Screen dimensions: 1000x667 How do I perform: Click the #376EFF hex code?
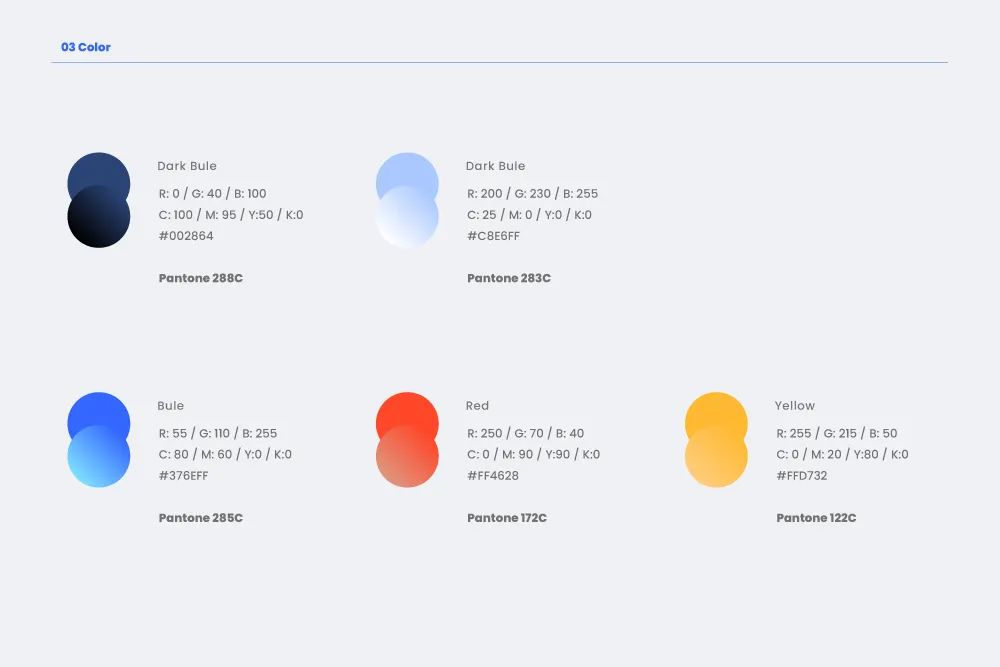[x=184, y=475]
